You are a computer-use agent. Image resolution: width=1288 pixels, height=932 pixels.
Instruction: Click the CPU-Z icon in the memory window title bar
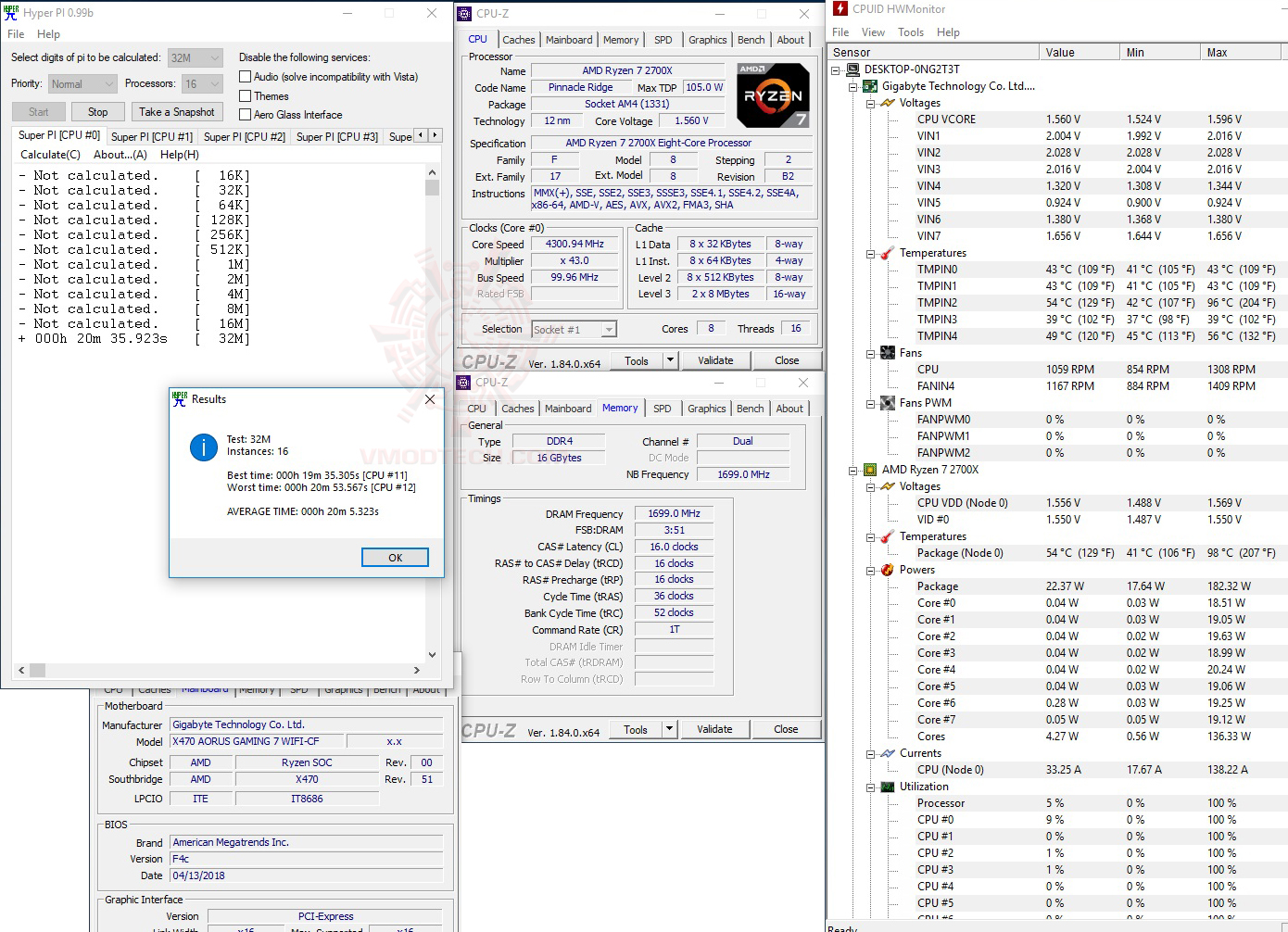pos(464,383)
